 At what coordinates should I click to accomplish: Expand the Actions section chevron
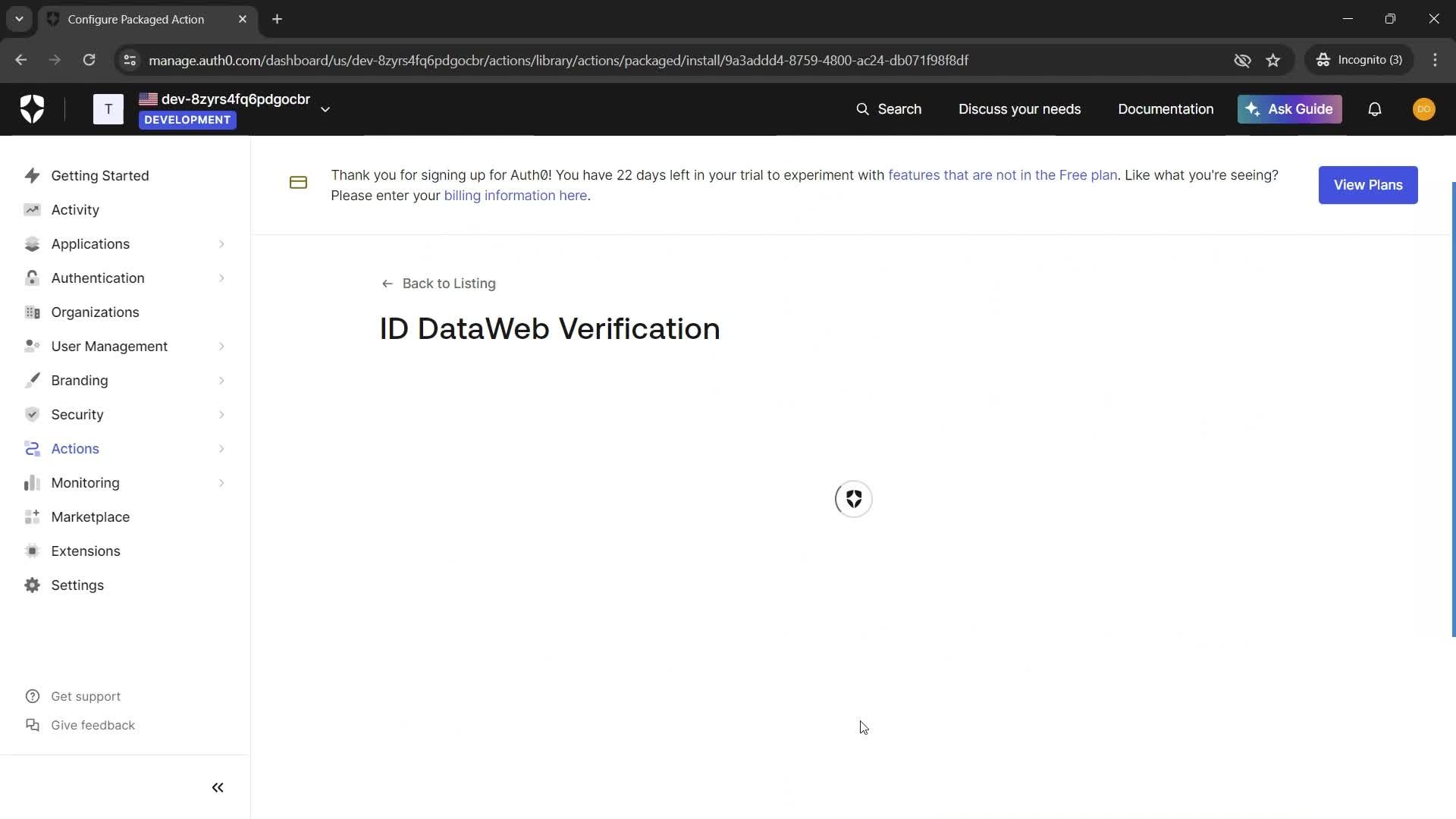[x=221, y=449]
